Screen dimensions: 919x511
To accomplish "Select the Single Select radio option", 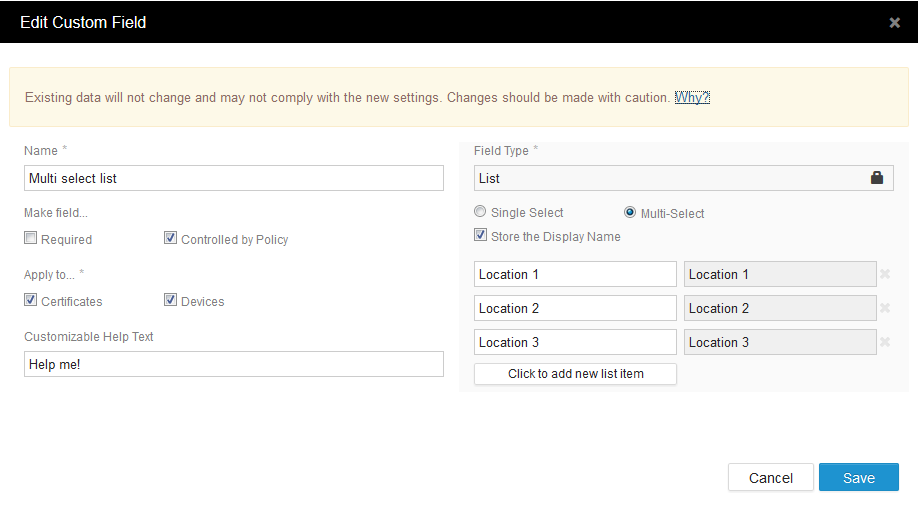I will (481, 212).
